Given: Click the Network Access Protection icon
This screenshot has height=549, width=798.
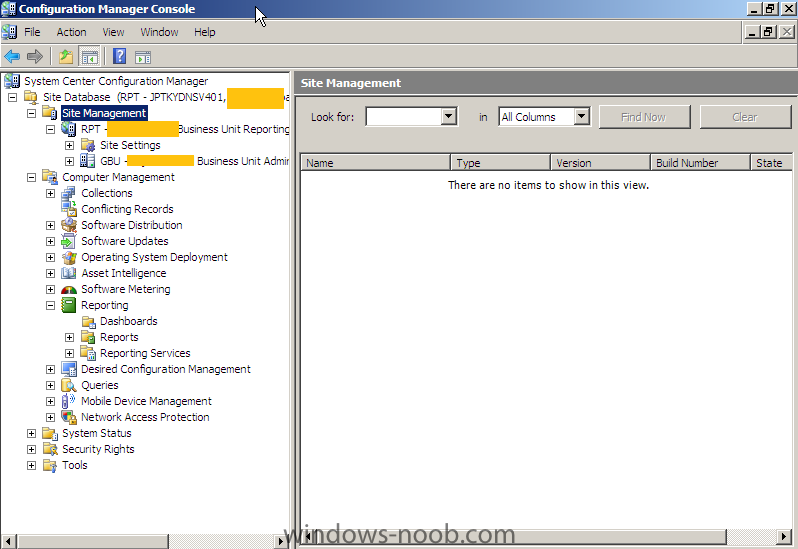Looking at the screenshot, I should point(68,417).
